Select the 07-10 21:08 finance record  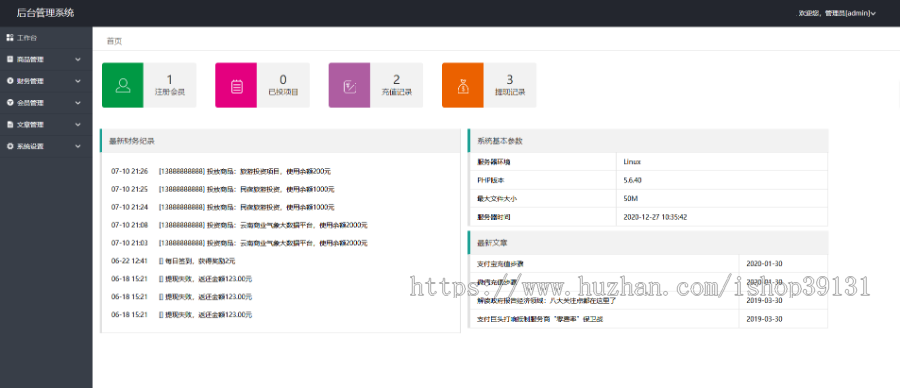click(x=239, y=225)
